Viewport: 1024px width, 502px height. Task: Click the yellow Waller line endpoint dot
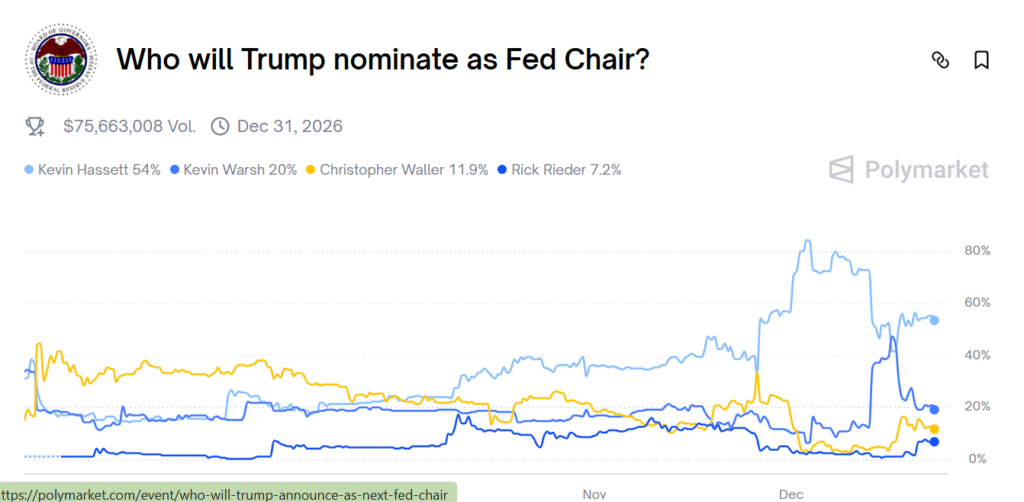pos(934,429)
